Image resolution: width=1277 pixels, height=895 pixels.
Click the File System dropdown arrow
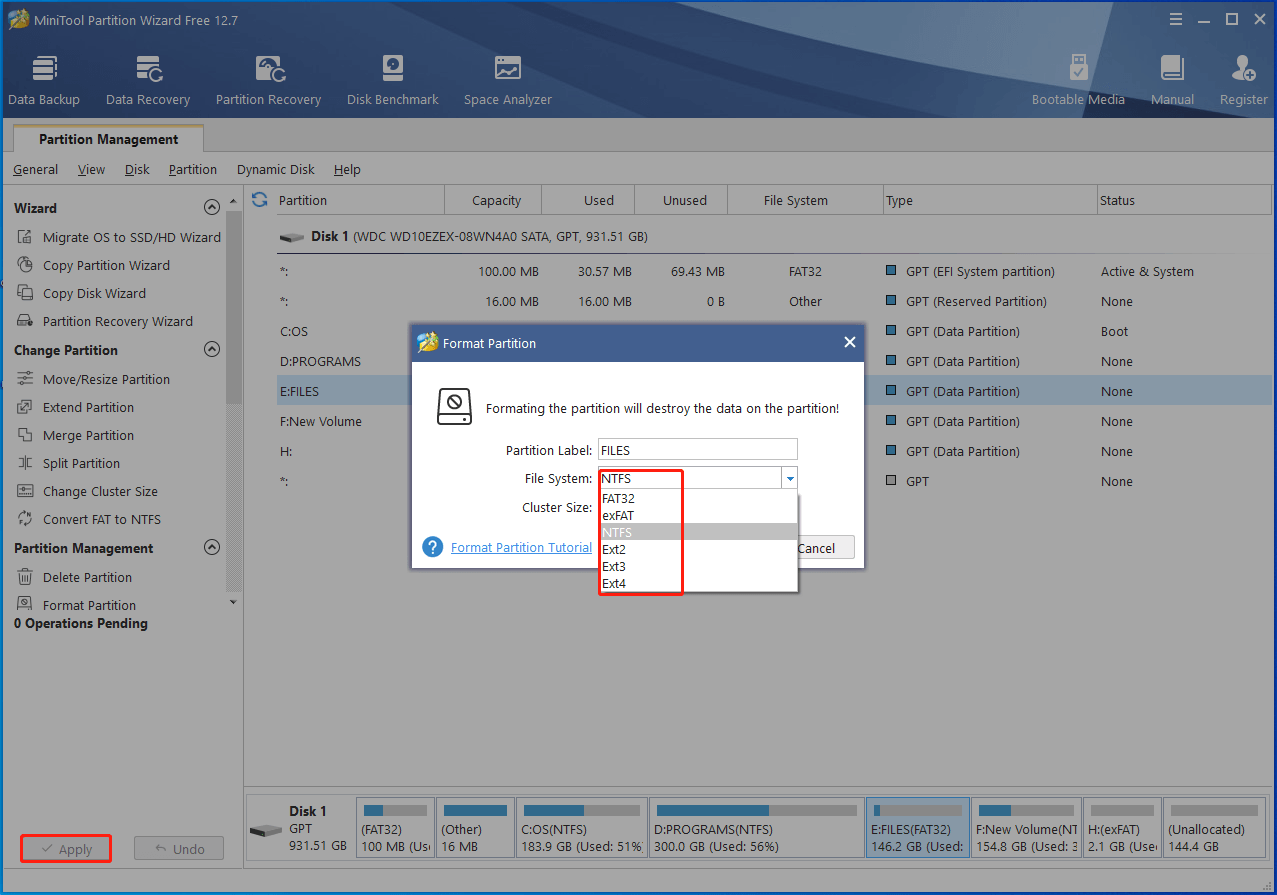(790, 478)
